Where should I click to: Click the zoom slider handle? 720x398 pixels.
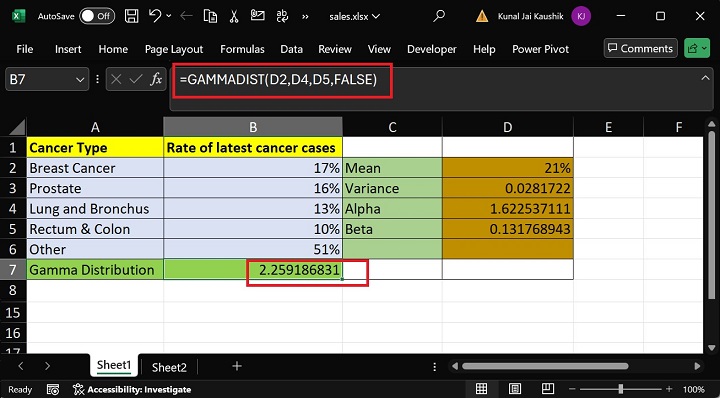coord(621,389)
